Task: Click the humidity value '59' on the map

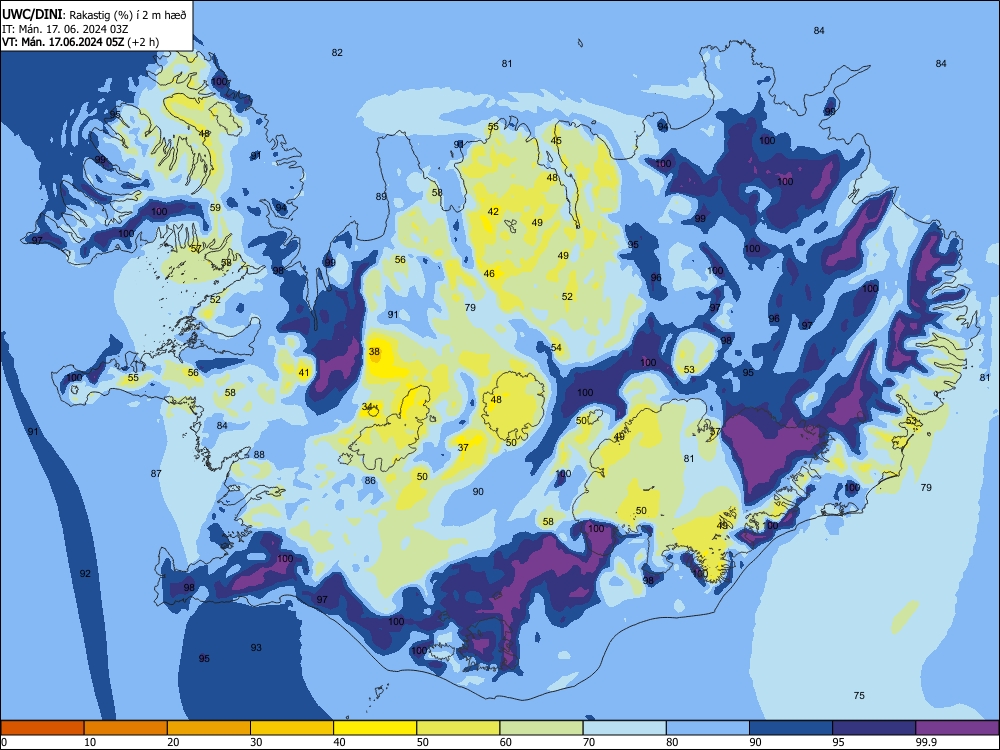Action: pyautogui.click(x=215, y=208)
